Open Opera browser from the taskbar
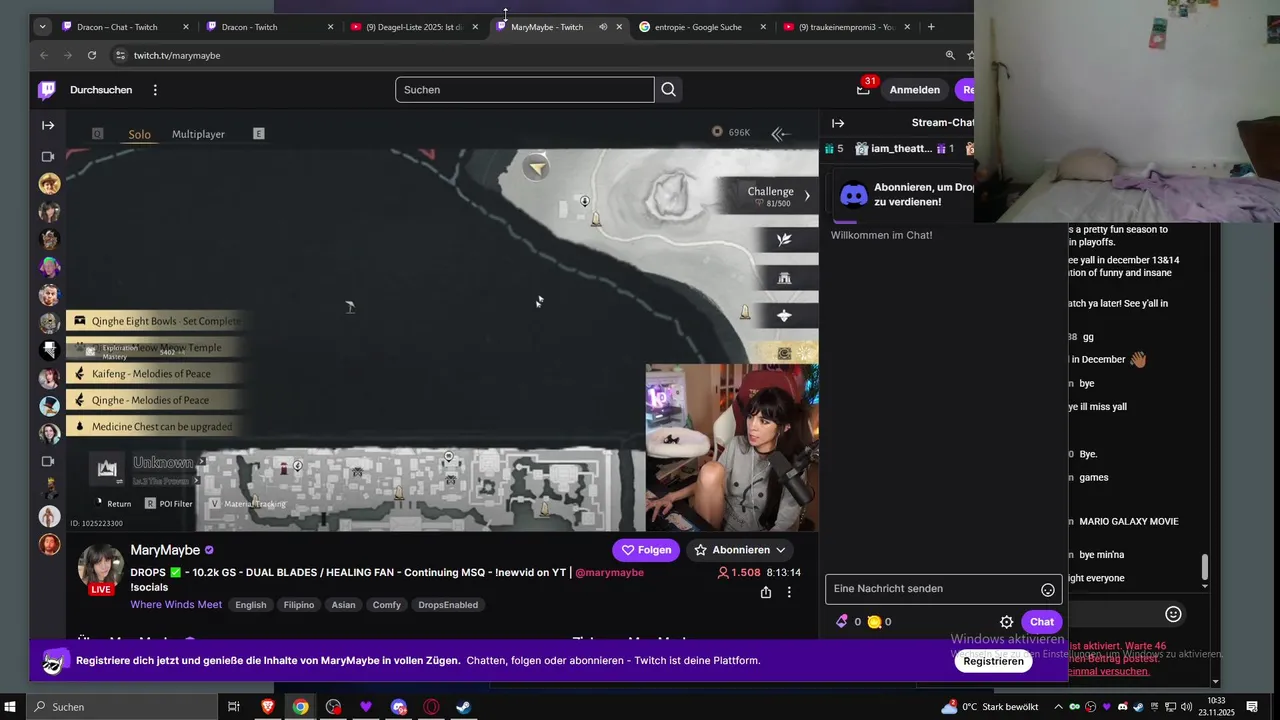 pos(431,707)
